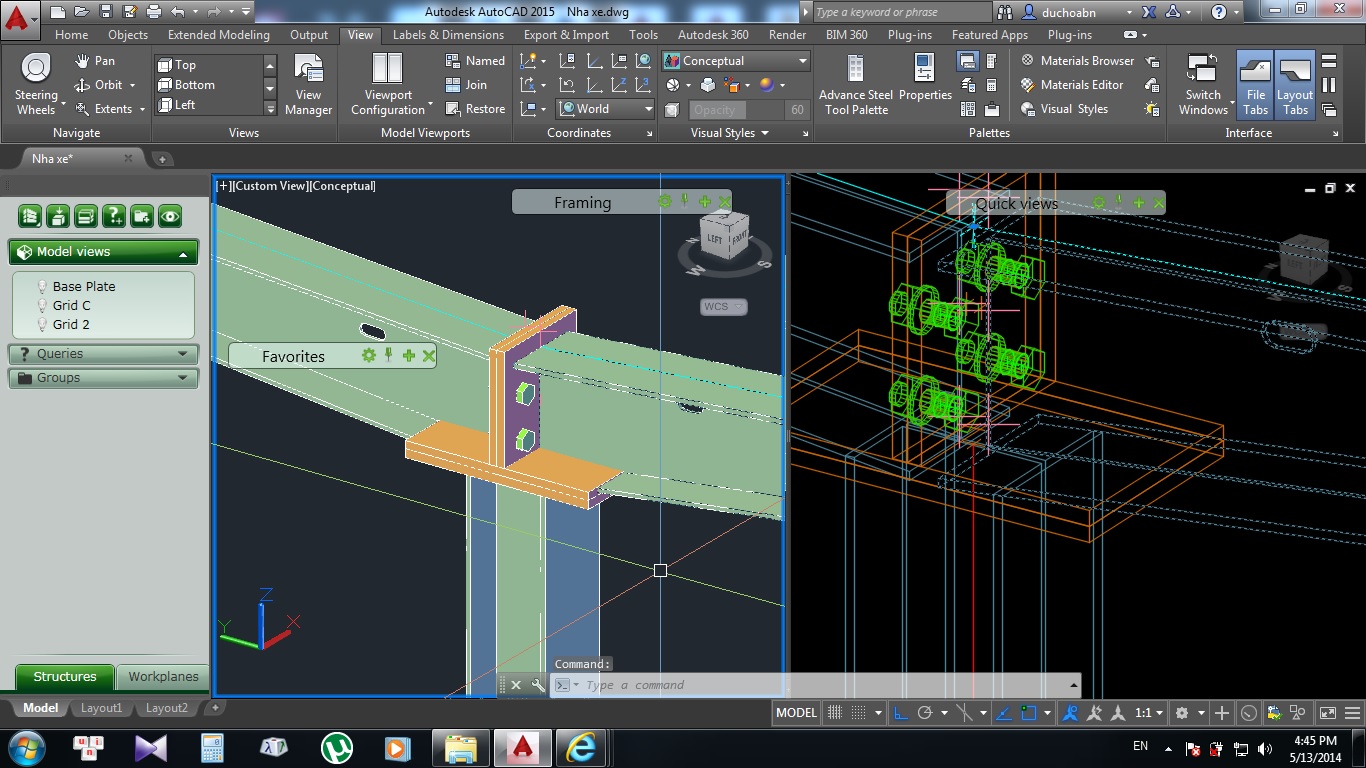This screenshot has height=768, width=1366.
Task: Toggle polar tracking in status bar
Action: tap(925, 713)
